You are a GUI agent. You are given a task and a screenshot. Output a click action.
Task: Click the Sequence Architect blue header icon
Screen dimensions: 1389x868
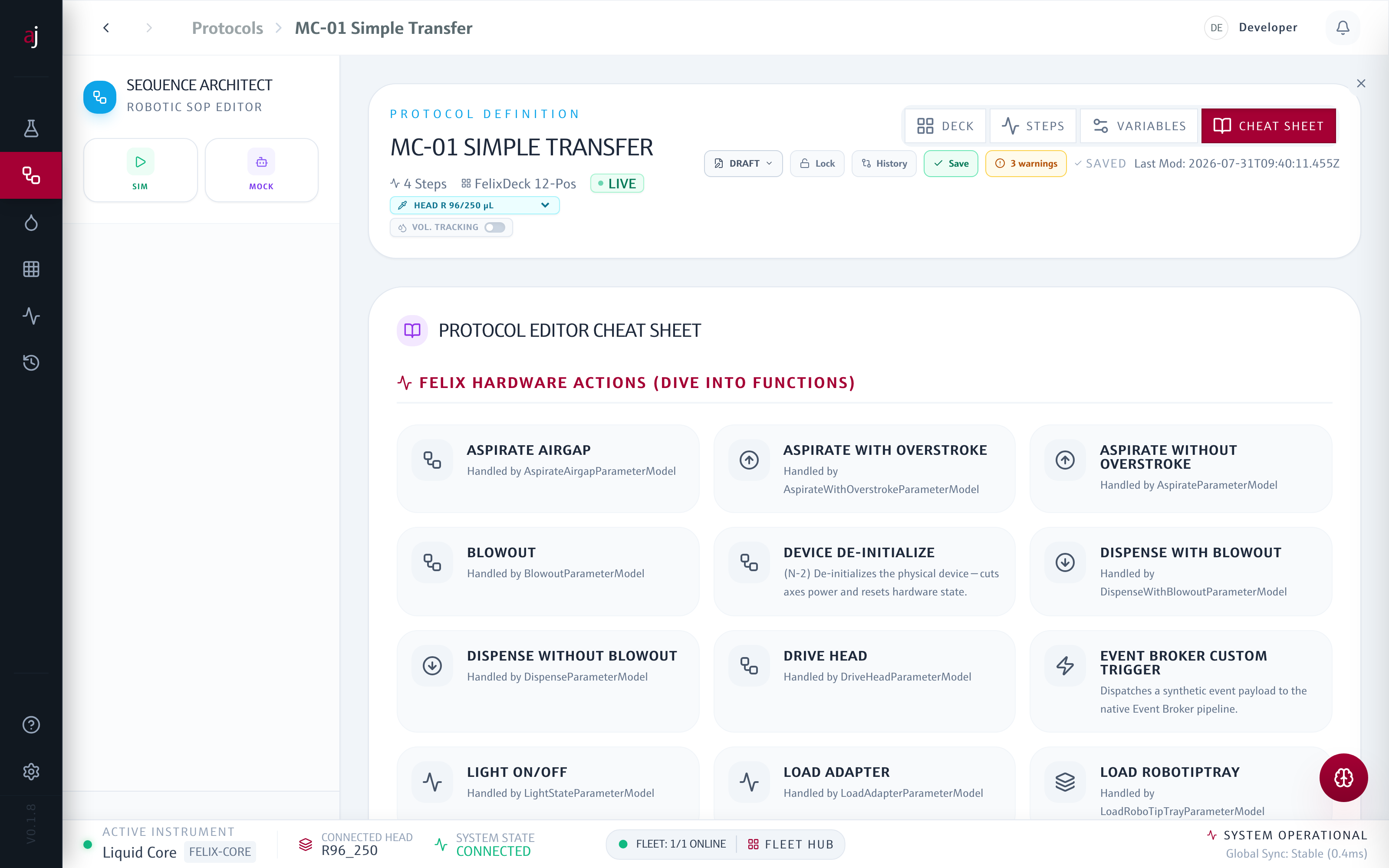coord(100,97)
